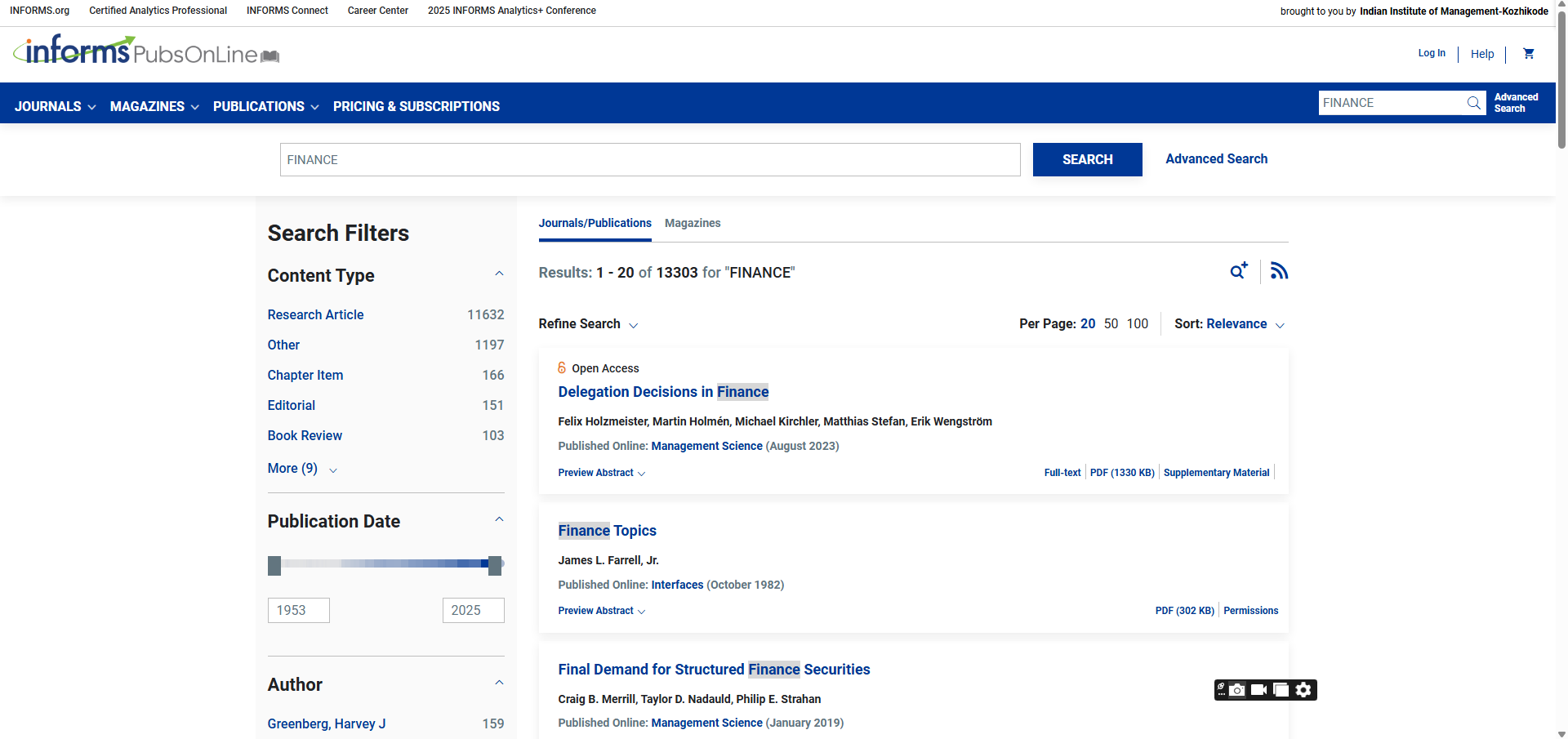
Task: Click the 1953 start year input field
Action: pyautogui.click(x=298, y=610)
